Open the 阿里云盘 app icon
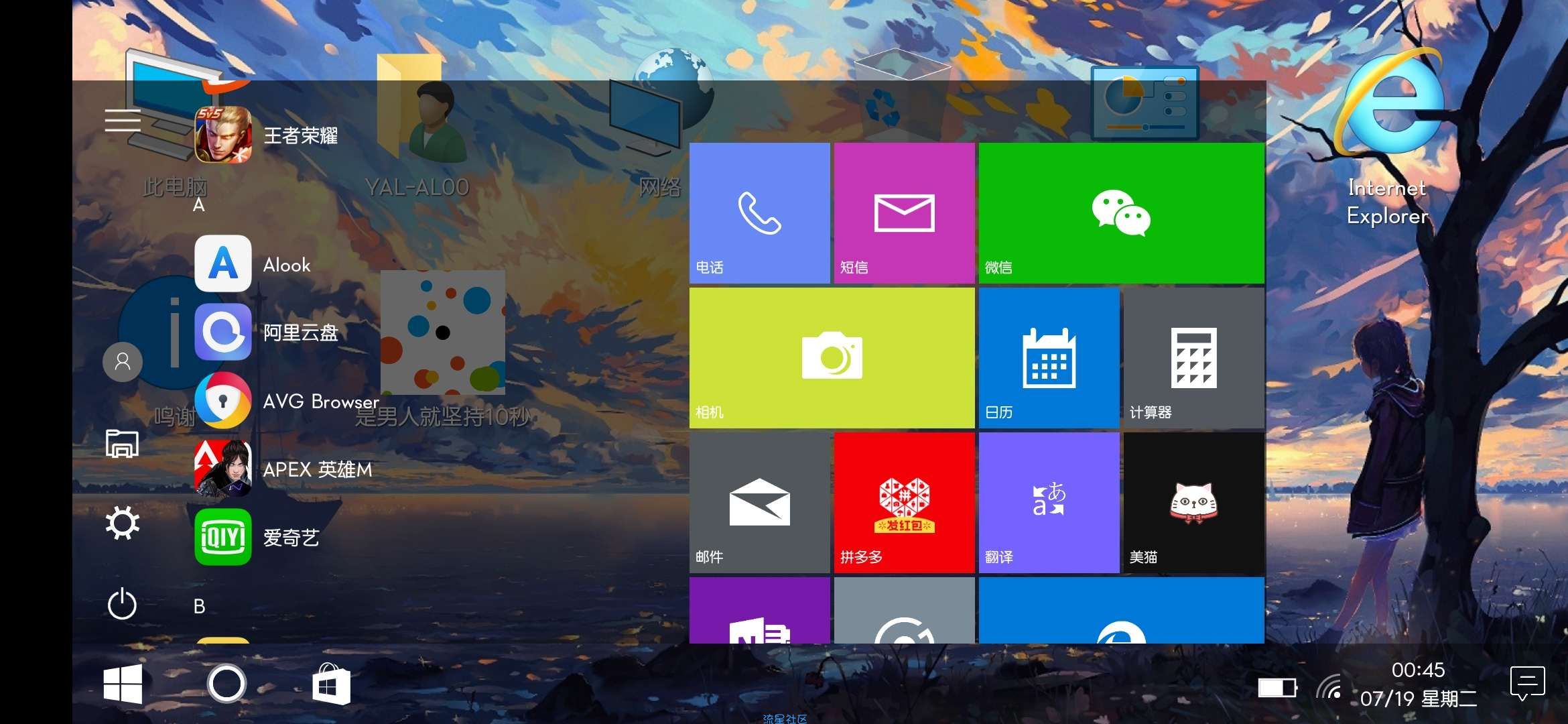 coord(223,332)
